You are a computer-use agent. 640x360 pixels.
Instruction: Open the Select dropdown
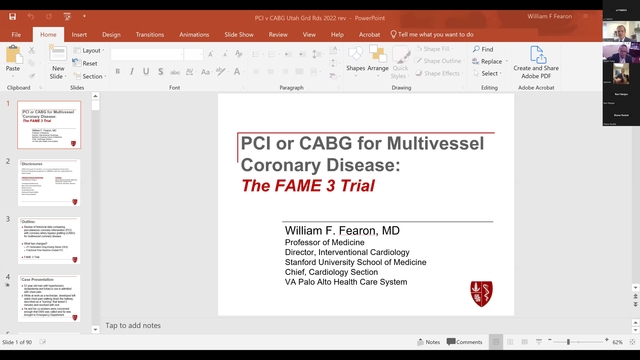point(487,73)
